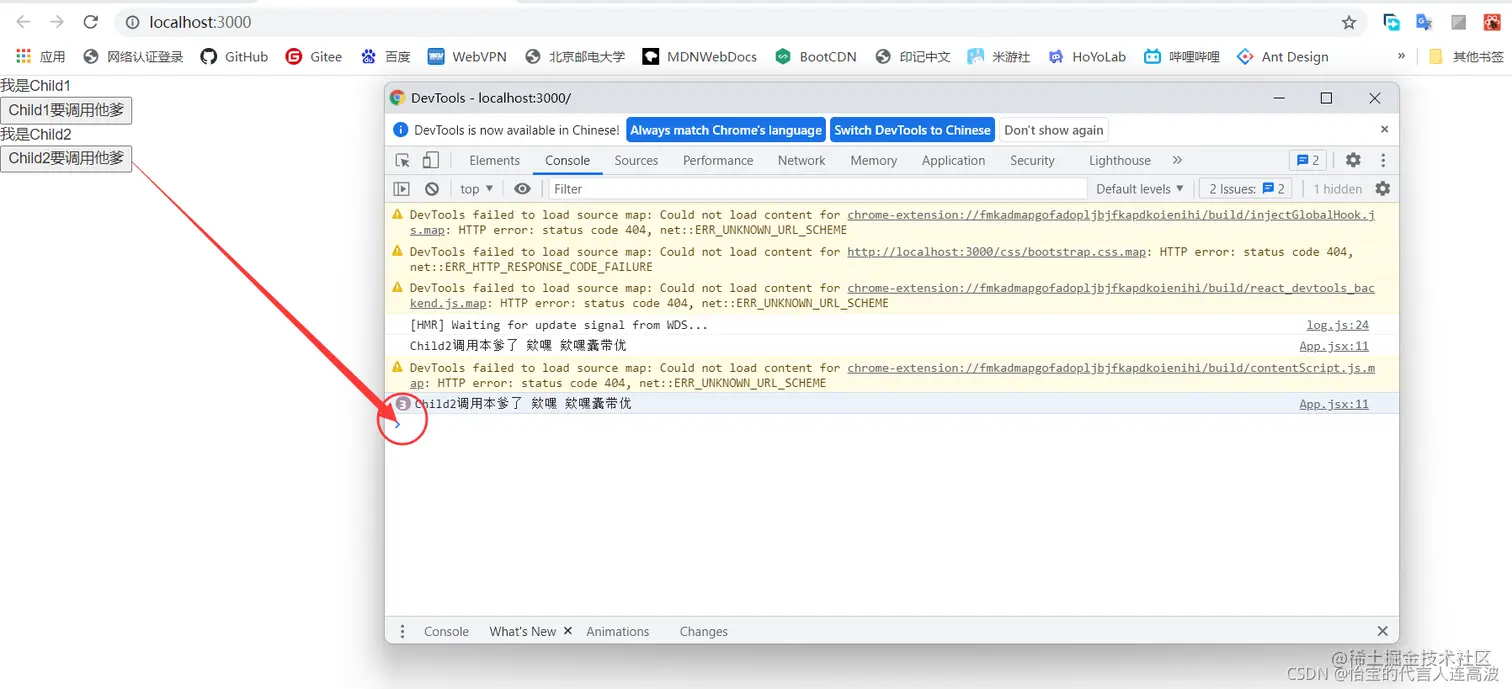Show more DevTools tabs chevron

click(1177, 160)
